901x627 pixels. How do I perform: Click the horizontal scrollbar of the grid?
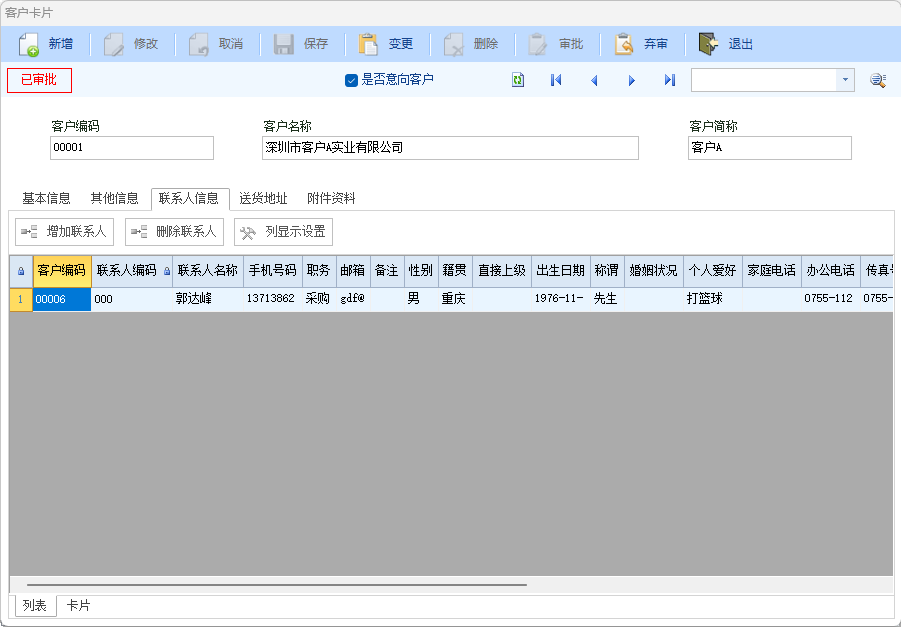pyautogui.click(x=276, y=584)
